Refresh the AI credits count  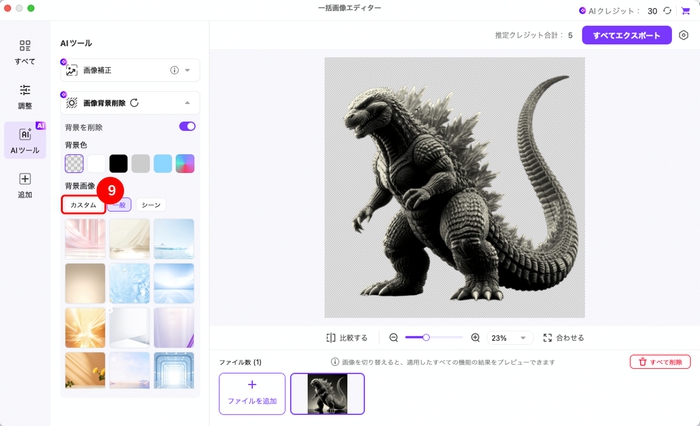[x=667, y=11]
